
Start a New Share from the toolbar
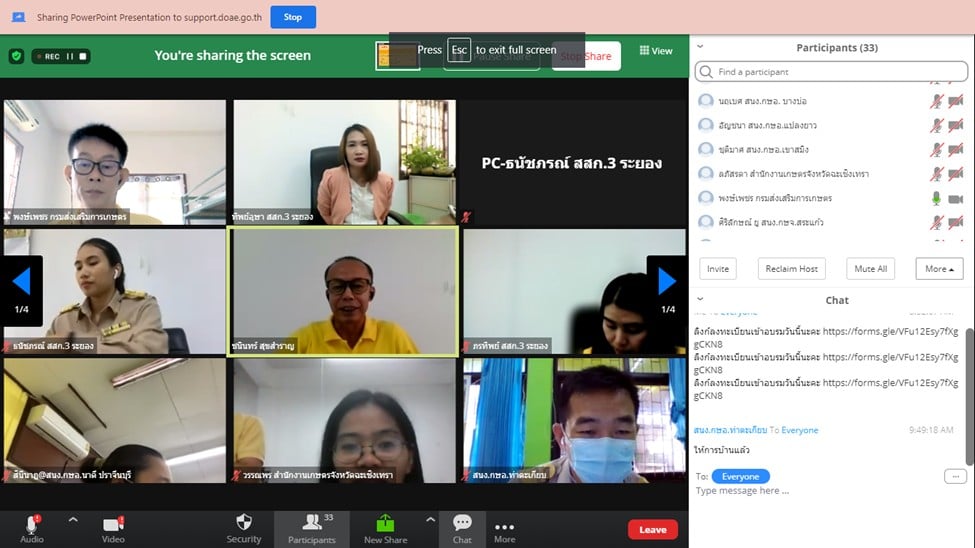385,527
